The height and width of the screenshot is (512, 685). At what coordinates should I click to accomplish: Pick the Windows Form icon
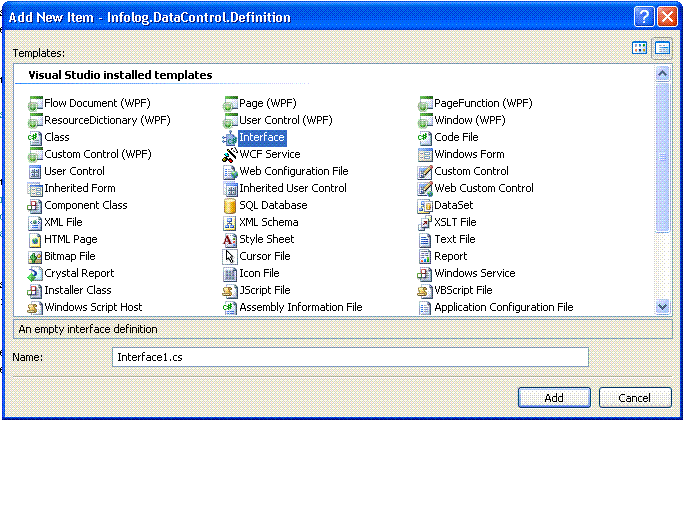click(425, 155)
